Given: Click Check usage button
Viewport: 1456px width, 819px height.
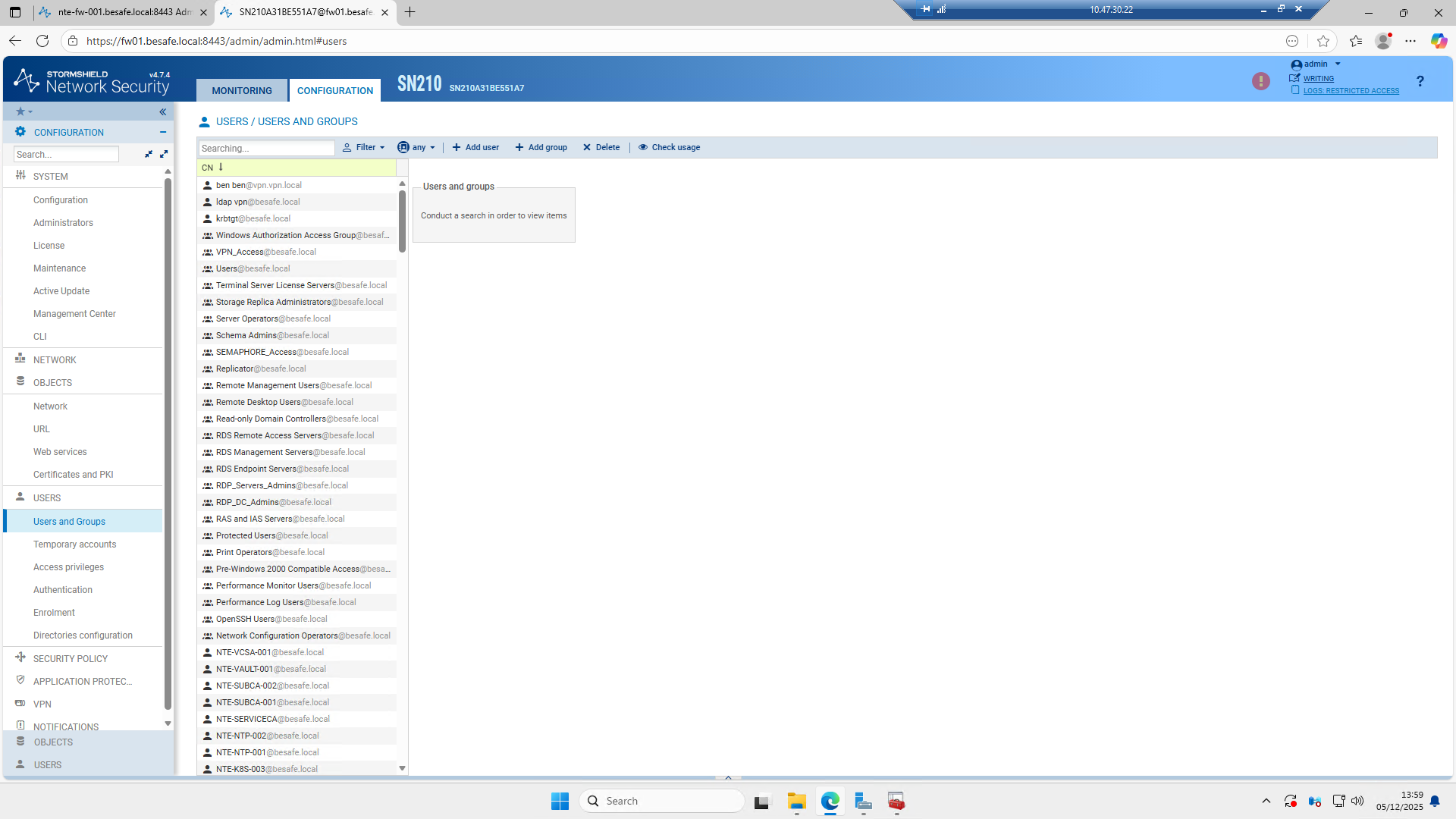Looking at the screenshot, I should 669,147.
